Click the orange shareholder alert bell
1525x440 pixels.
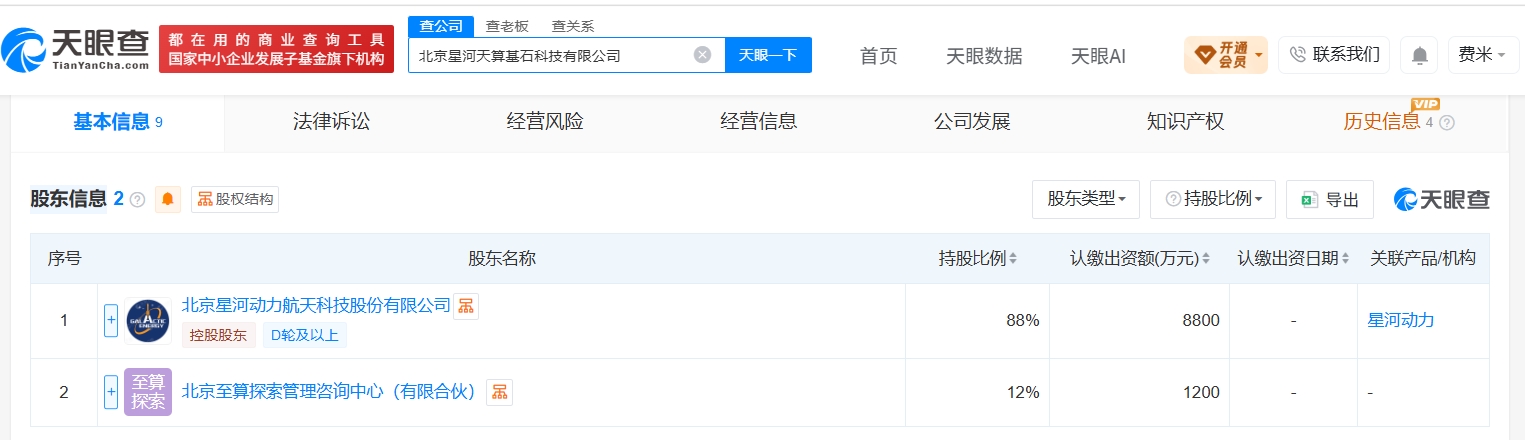[168, 199]
